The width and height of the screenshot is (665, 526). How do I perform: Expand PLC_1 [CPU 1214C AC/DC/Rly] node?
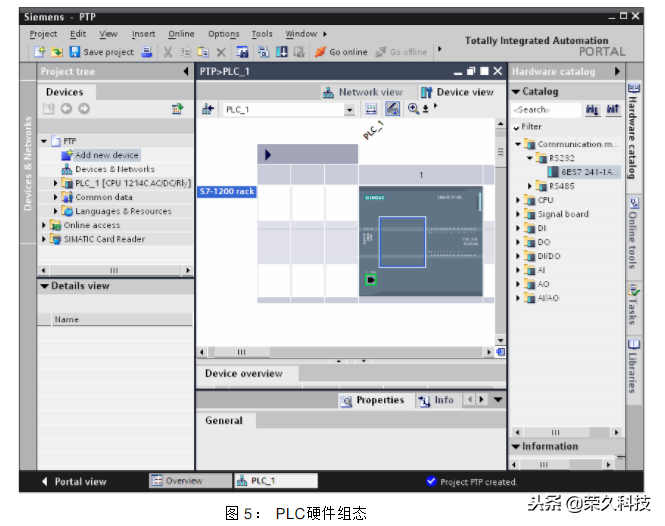coord(56,183)
